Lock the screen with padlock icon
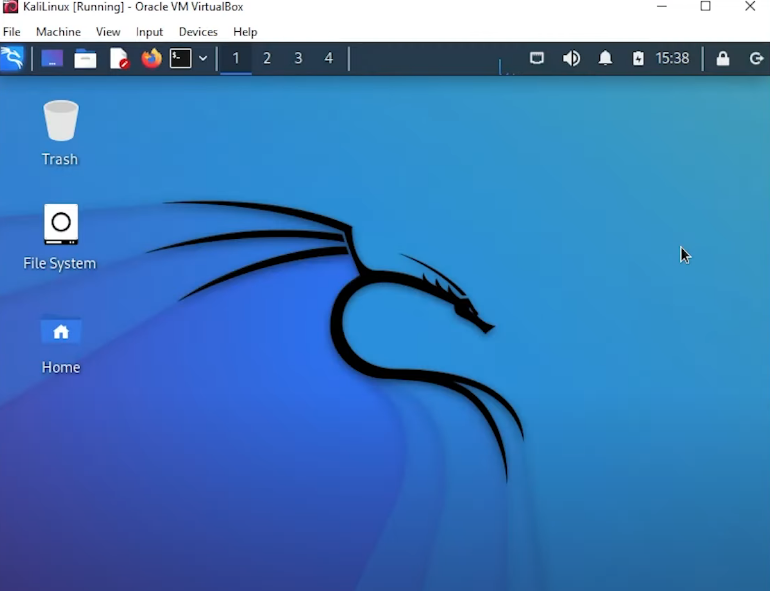The image size is (770, 591). [x=722, y=58]
